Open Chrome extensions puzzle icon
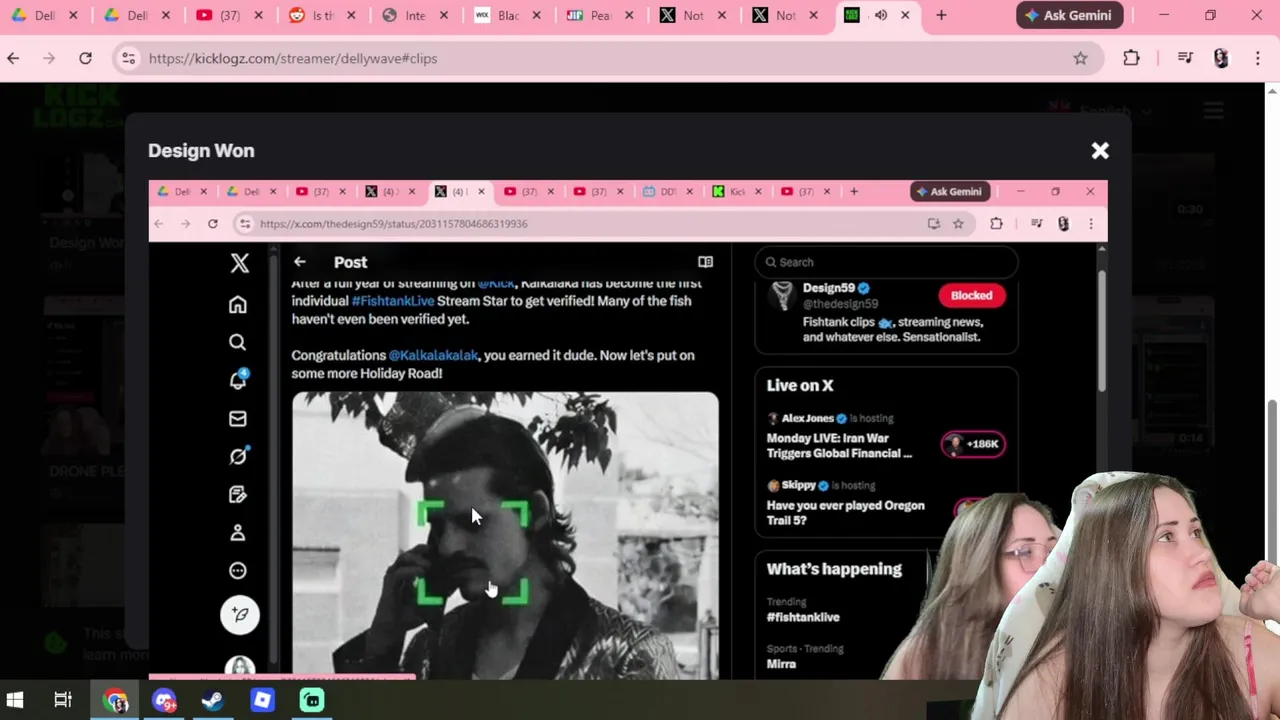The width and height of the screenshot is (1280, 720). [x=1131, y=58]
